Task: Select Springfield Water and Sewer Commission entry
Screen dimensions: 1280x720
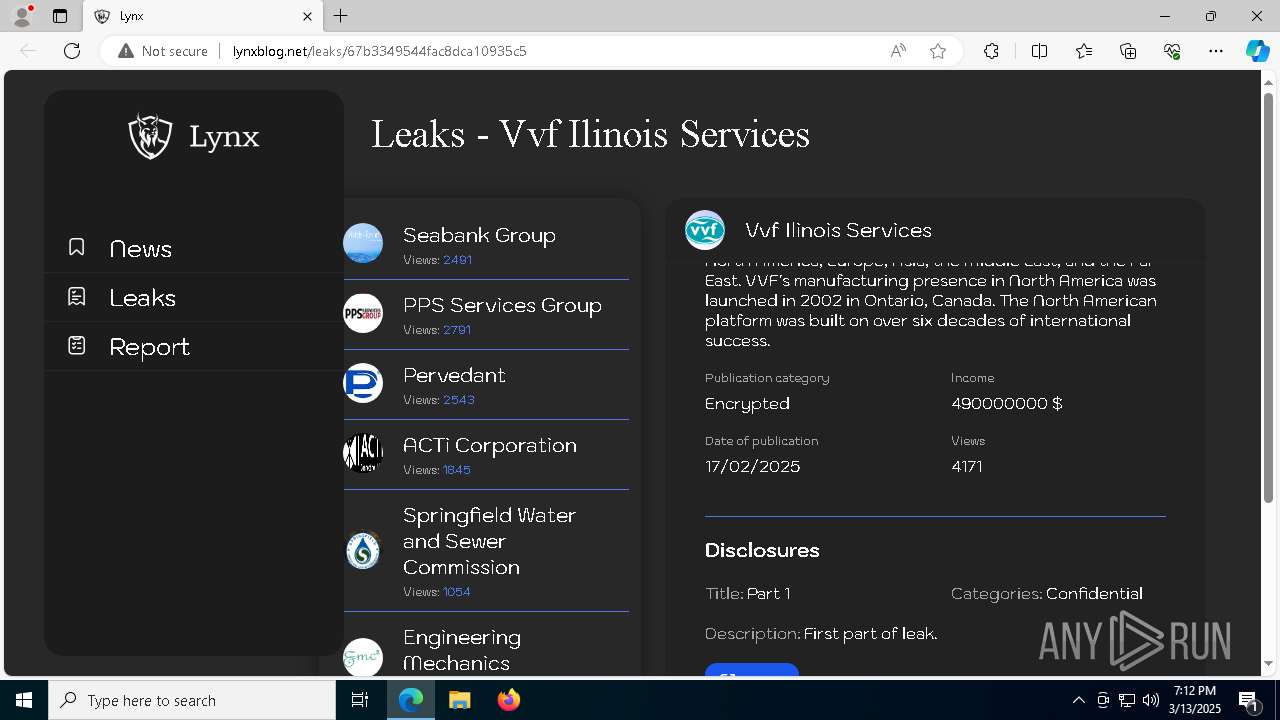Action: tap(486, 550)
